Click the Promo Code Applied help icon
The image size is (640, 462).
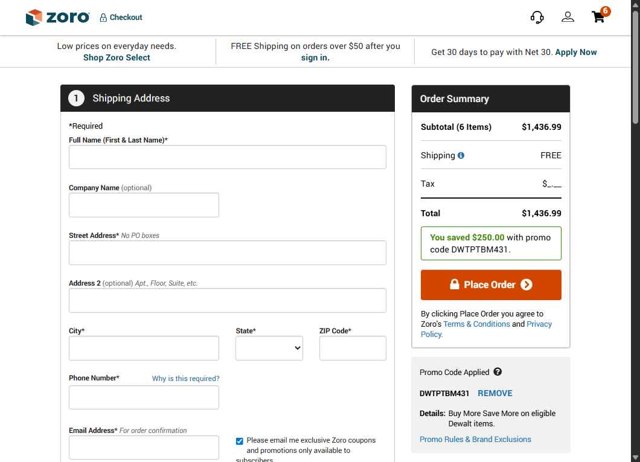pos(497,372)
